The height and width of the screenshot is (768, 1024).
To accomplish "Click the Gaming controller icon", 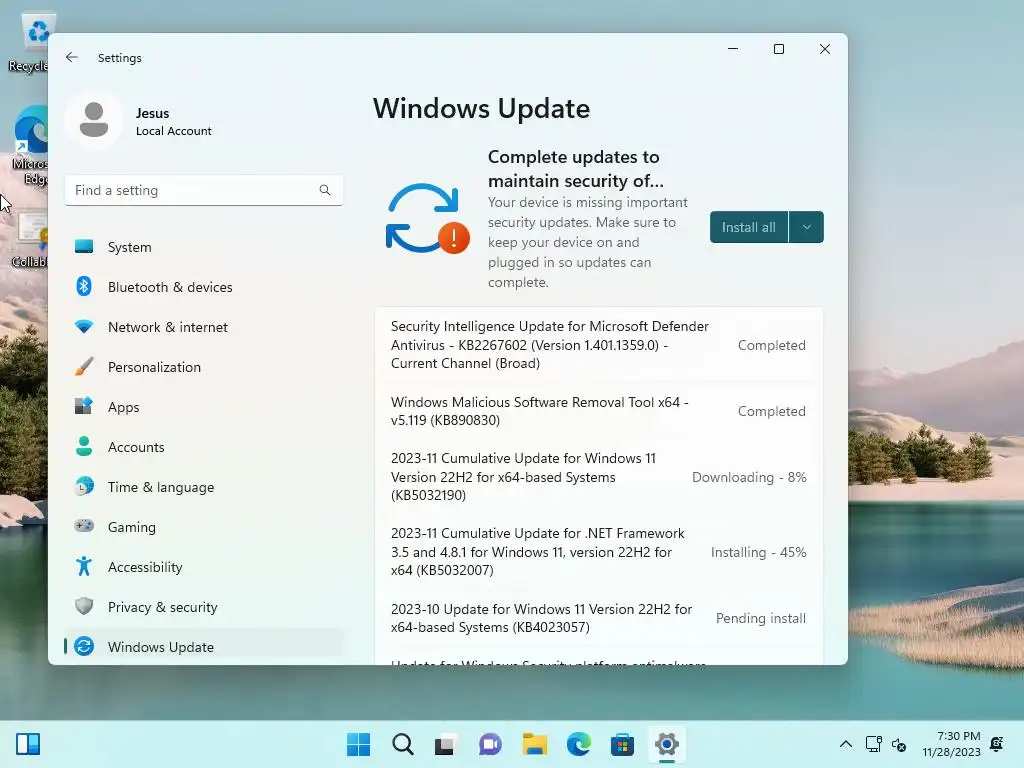I will 84,526.
